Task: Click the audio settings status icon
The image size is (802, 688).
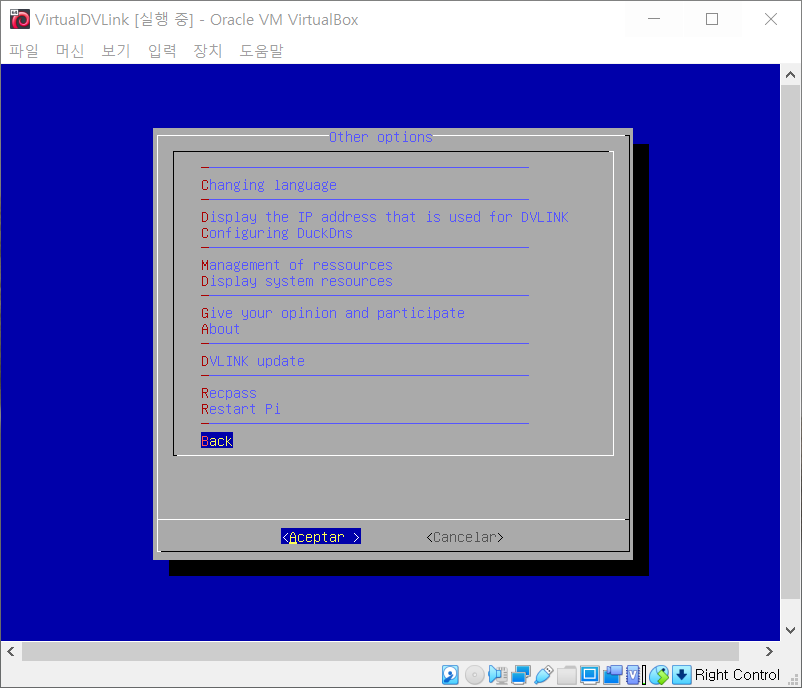Action: coord(498,675)
